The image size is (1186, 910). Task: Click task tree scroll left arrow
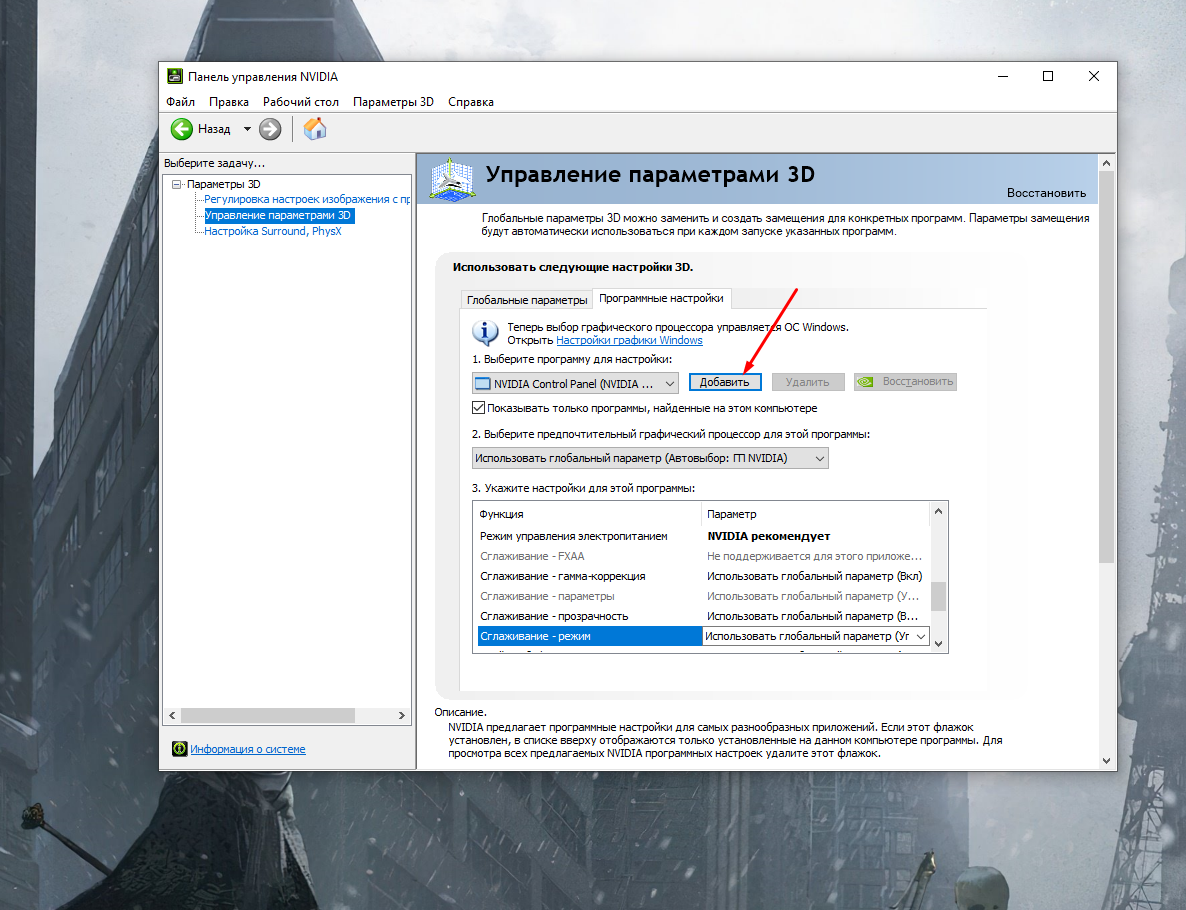(172, 716)
